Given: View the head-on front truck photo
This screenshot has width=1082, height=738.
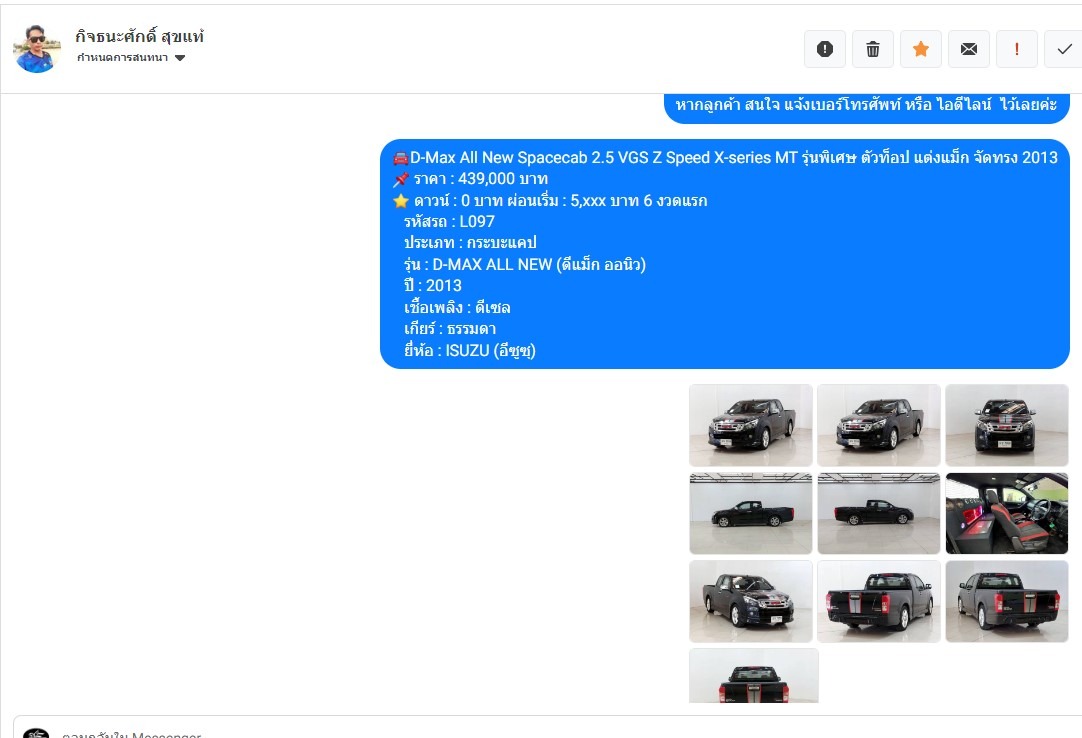Looking at the screenshot, I should (1007, 425).
